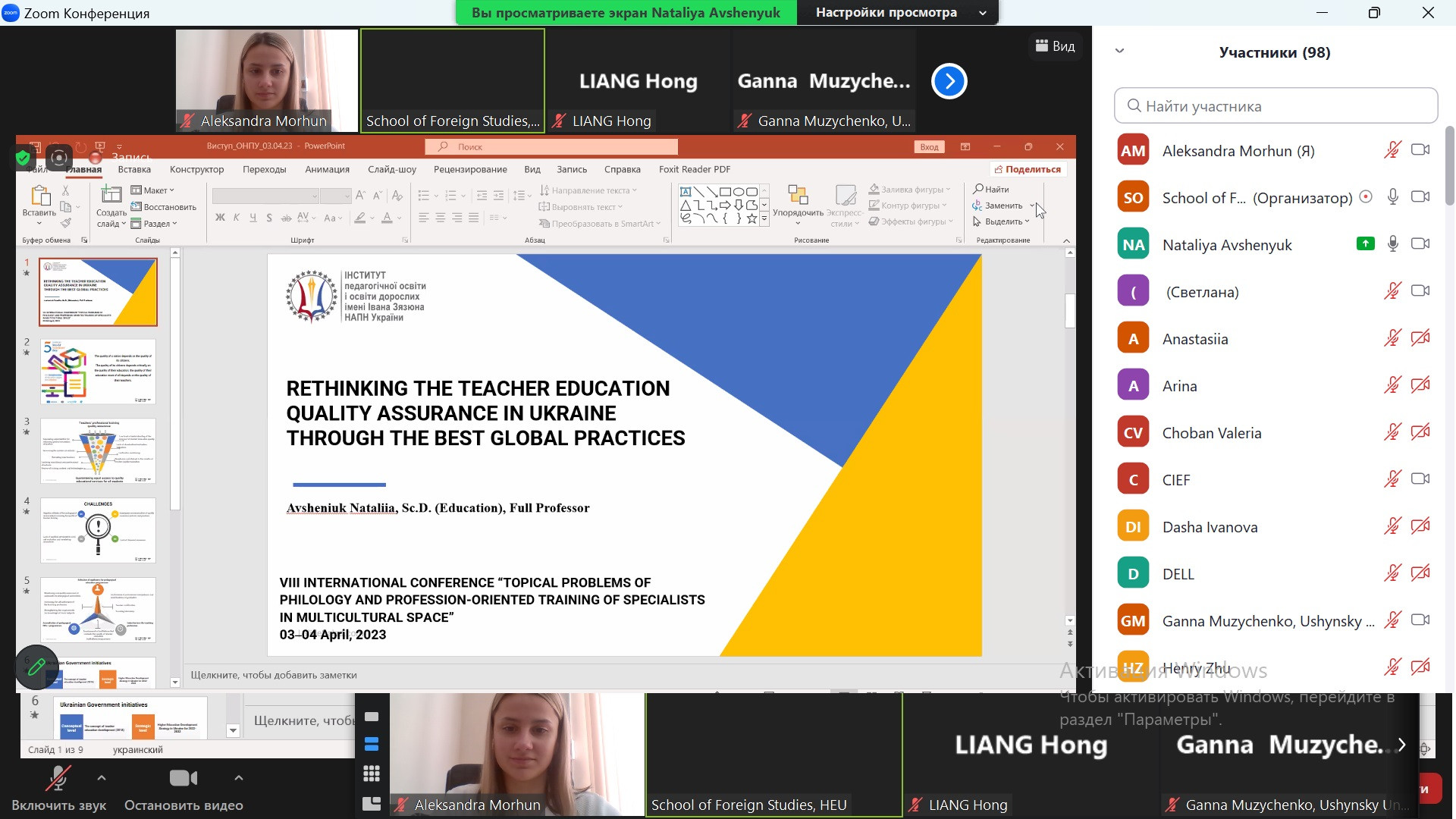The width and height of the screenshot is (1456, 819).
Task: Search participants in Найти участника field
Action: pyautogui.click(x=1276, y=106)
